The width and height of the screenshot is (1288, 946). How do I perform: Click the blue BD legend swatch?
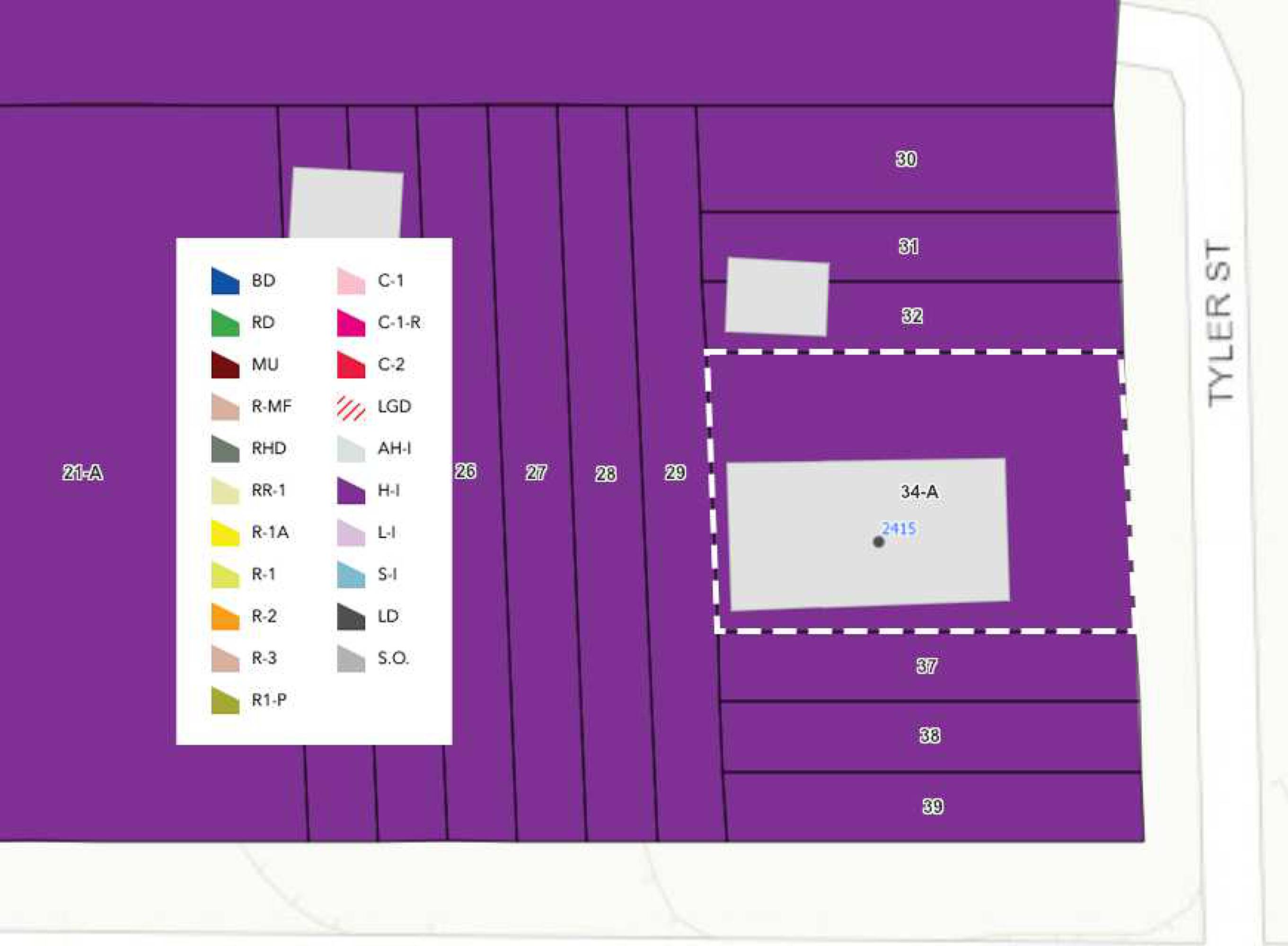point(225,282)
